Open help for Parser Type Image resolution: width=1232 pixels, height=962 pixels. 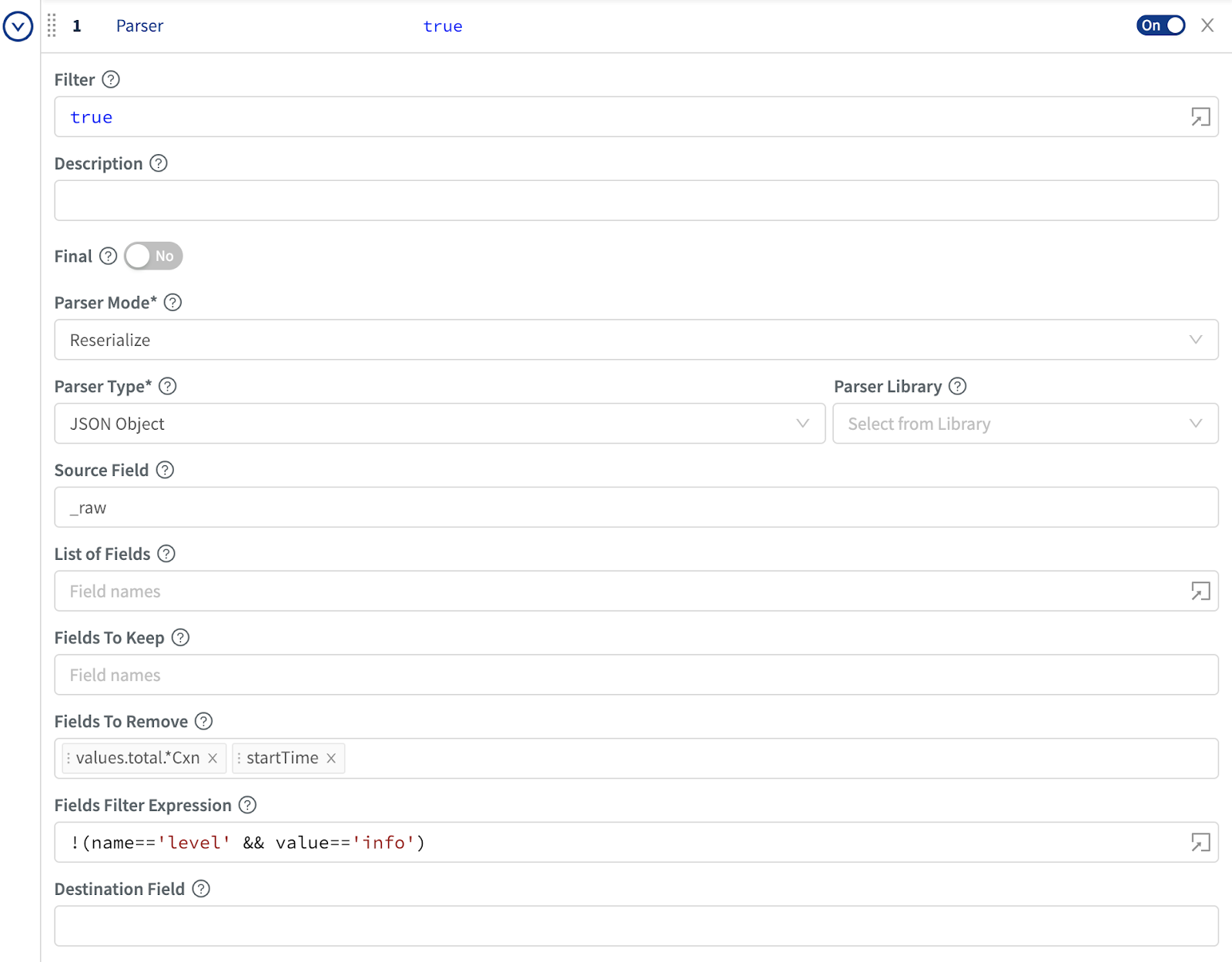coord(168,387)
